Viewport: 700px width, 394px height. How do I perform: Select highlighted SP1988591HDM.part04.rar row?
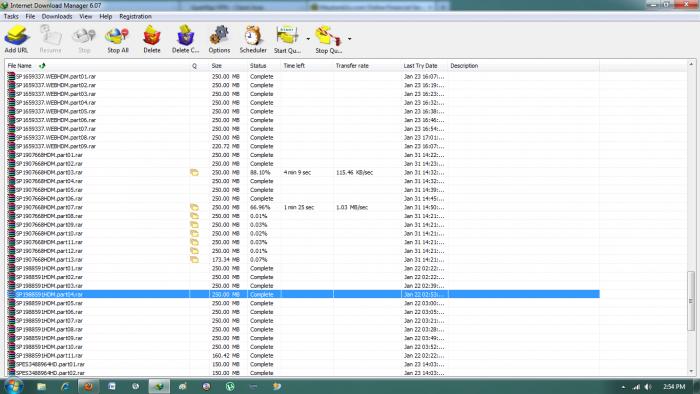coord(303,294)
